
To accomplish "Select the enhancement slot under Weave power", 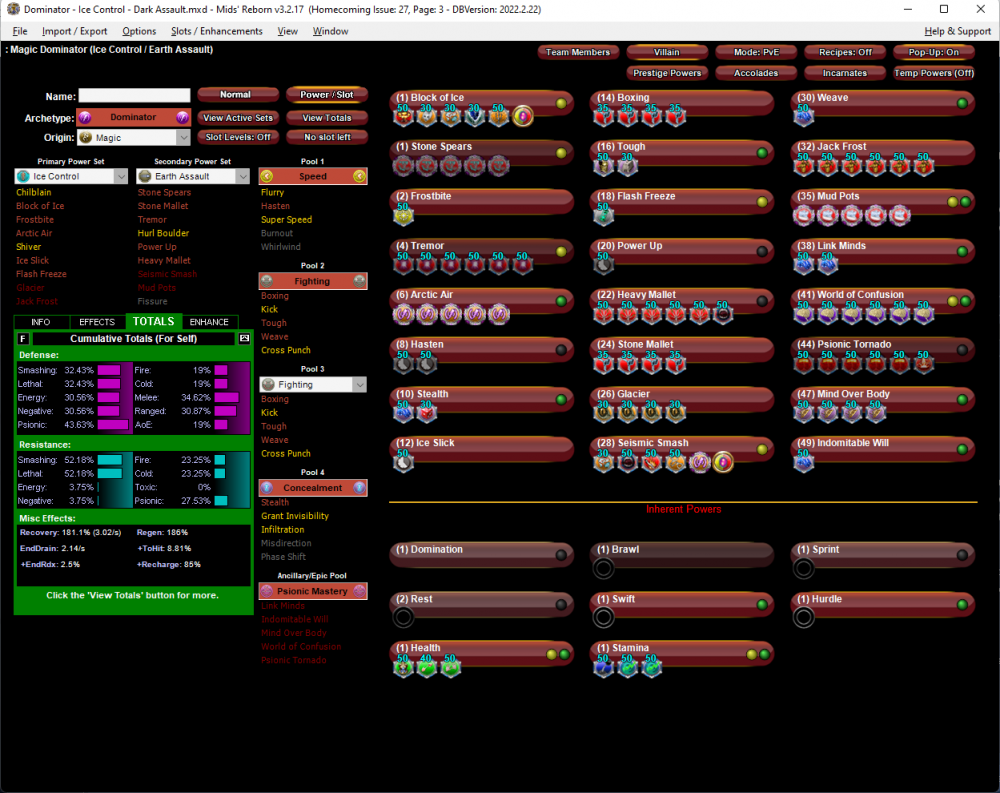I will 804,117.
